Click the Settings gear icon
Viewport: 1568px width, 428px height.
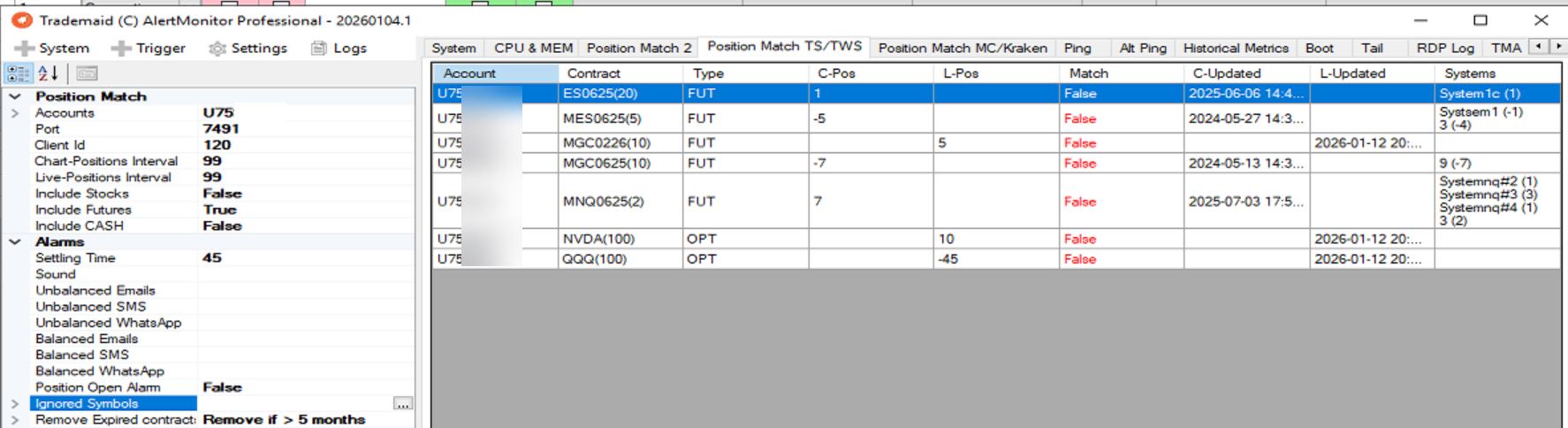pos(217,49)
